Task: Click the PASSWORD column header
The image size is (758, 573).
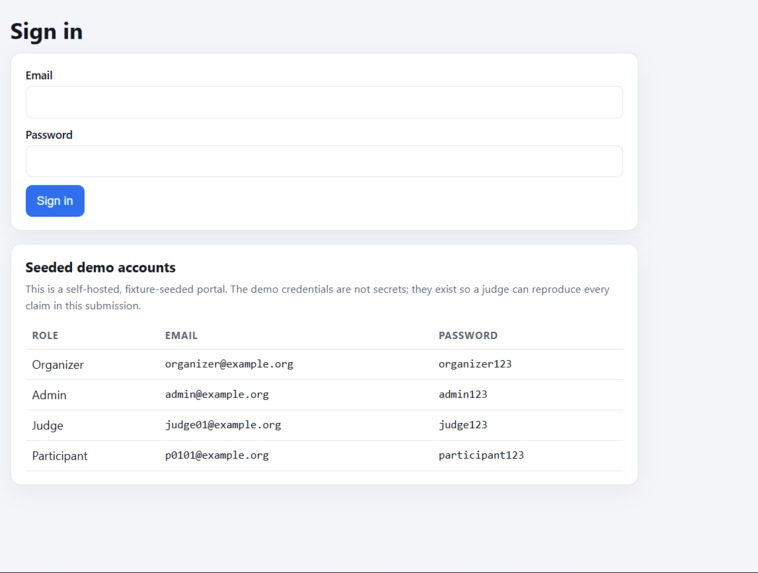Action: coord(468,336)
